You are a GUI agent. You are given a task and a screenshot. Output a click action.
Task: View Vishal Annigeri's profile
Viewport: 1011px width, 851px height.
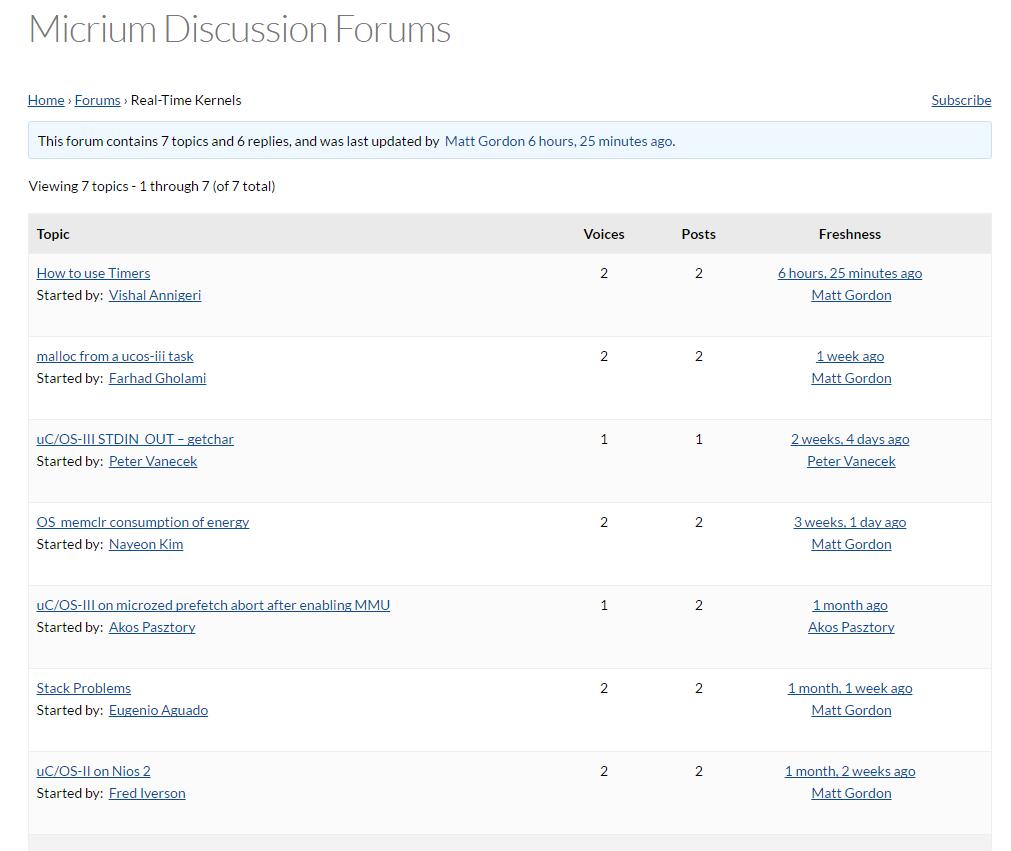155,295
